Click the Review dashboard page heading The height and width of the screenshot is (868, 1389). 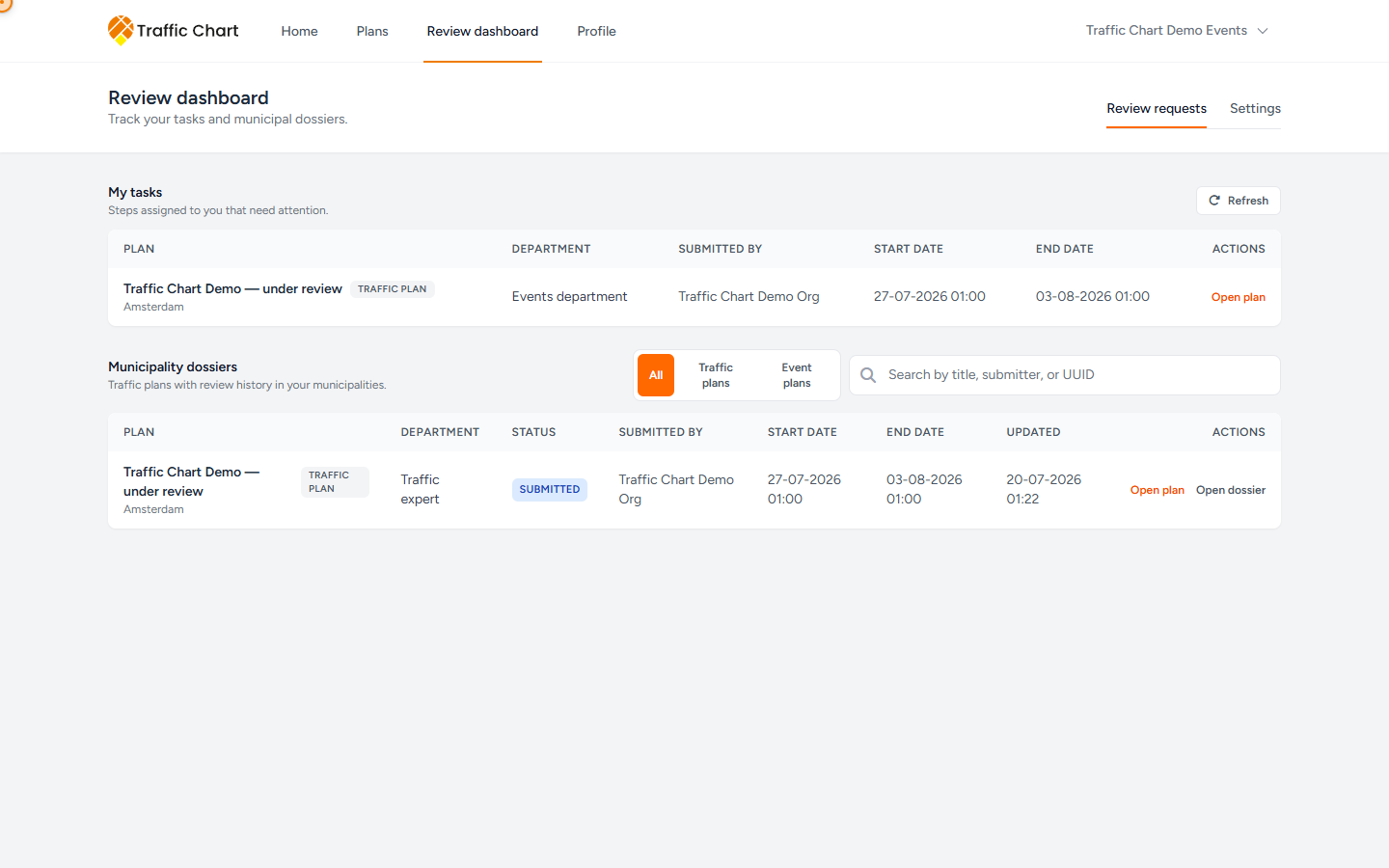(x=188, y=97)
